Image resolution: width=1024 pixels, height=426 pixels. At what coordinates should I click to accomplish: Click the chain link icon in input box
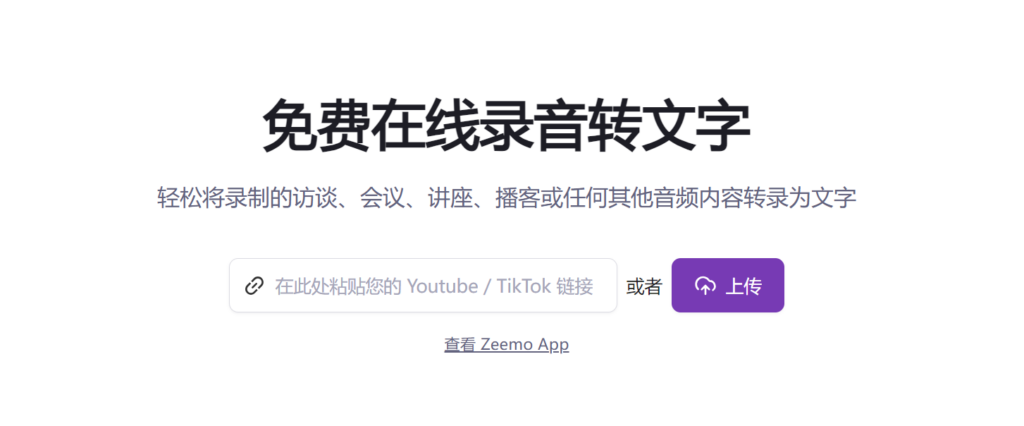[254, 286]
